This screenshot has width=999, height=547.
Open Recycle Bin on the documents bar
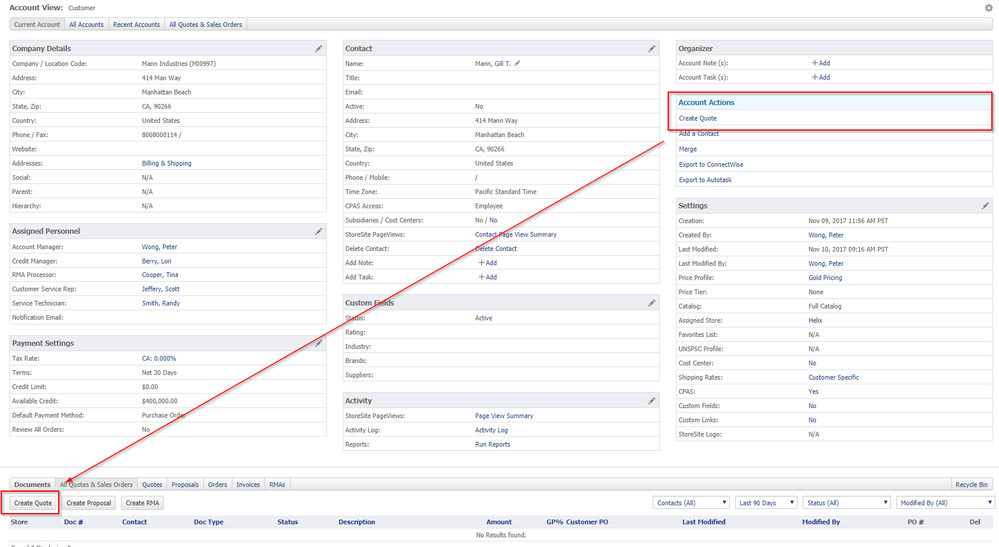971,485
